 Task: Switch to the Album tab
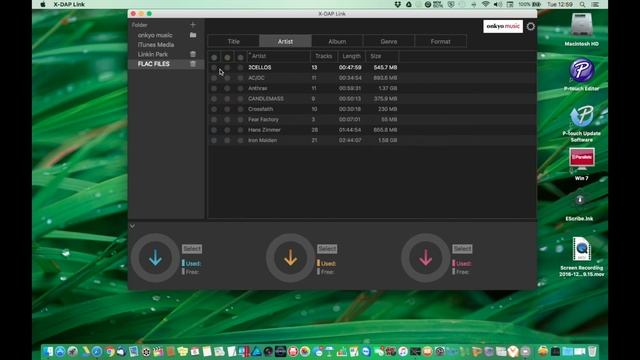point(337,41)
